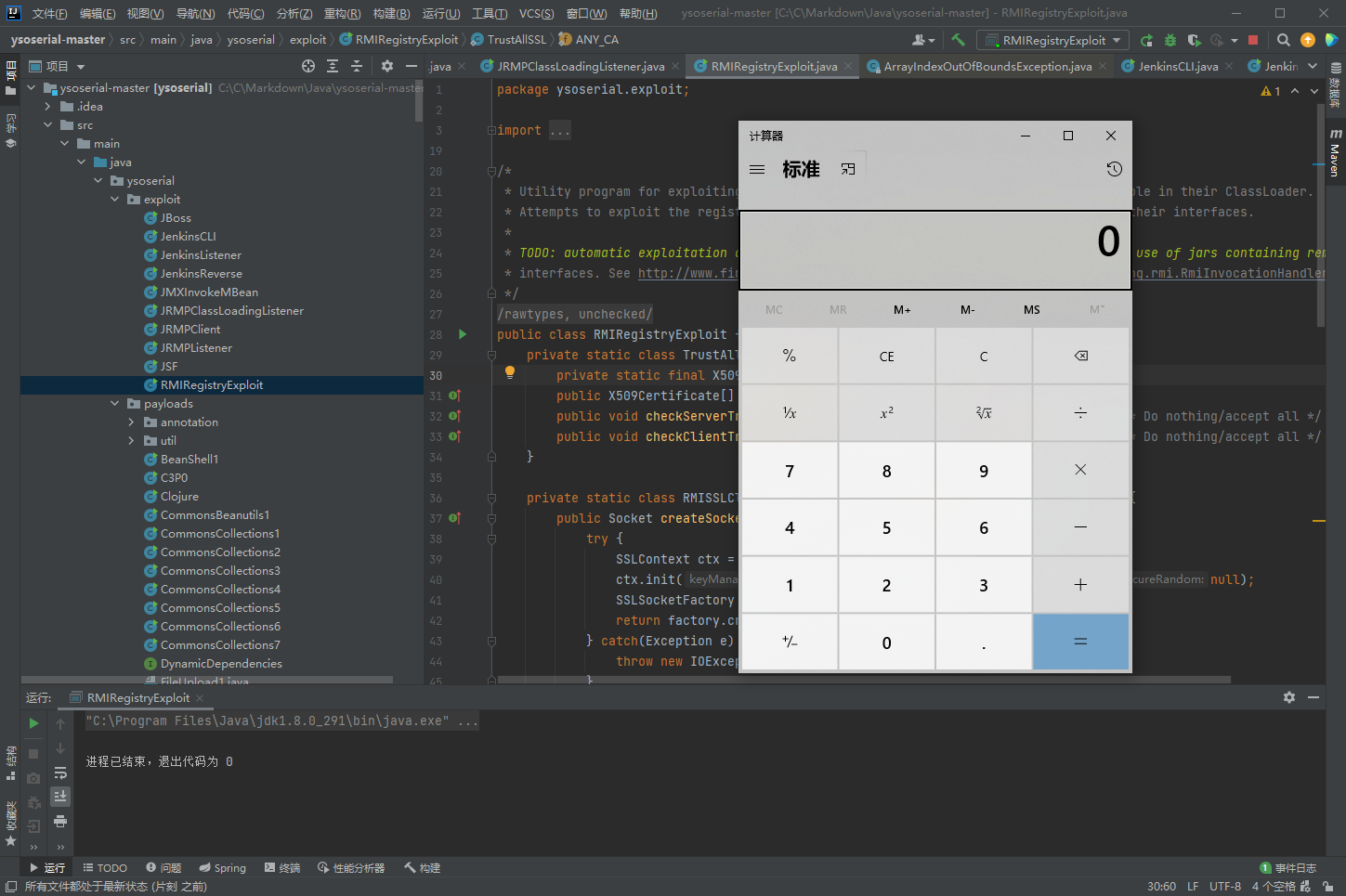This screenshot has width=1346, height=896.
Task: Toggle soft-wrap in Run console
Action: [60, 773]
